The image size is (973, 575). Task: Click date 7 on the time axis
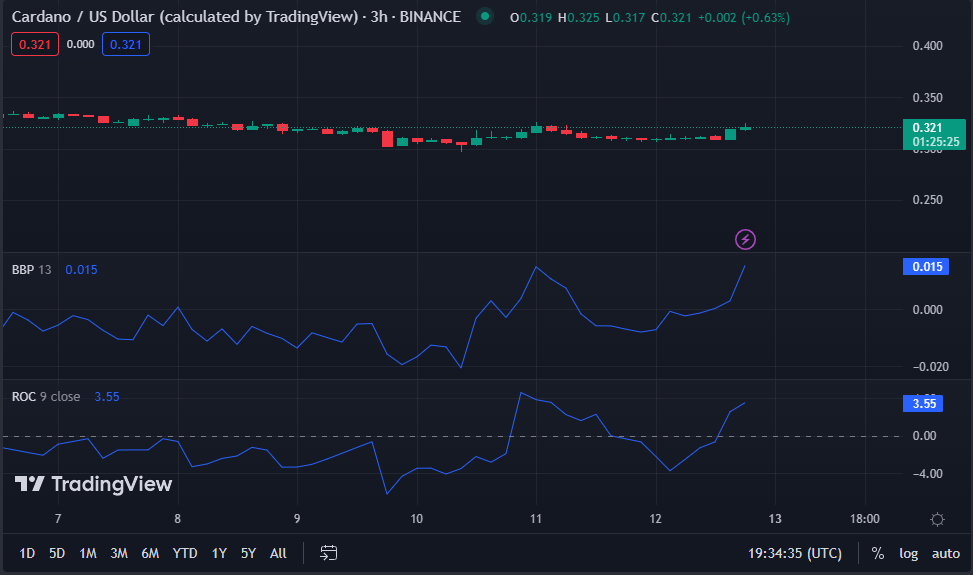[58, 519]
